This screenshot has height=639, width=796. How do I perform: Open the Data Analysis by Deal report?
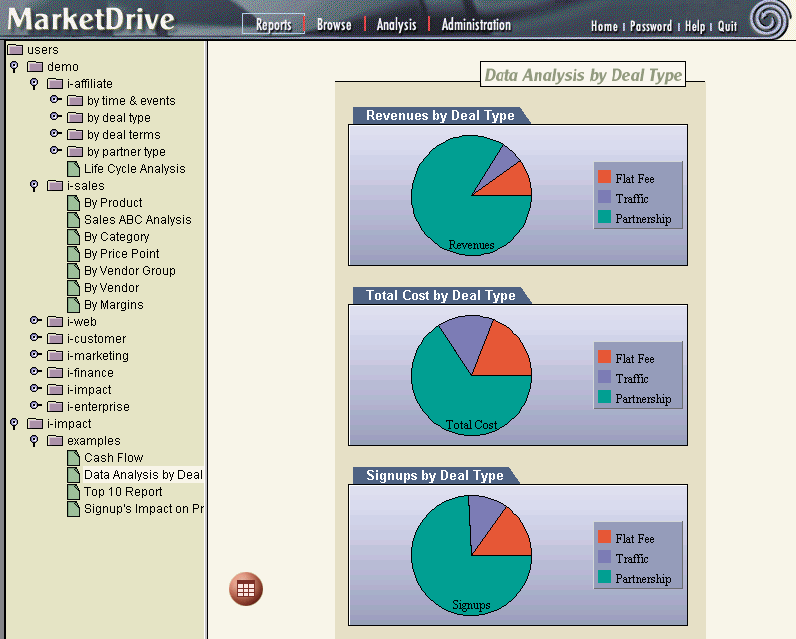(143, 475)
